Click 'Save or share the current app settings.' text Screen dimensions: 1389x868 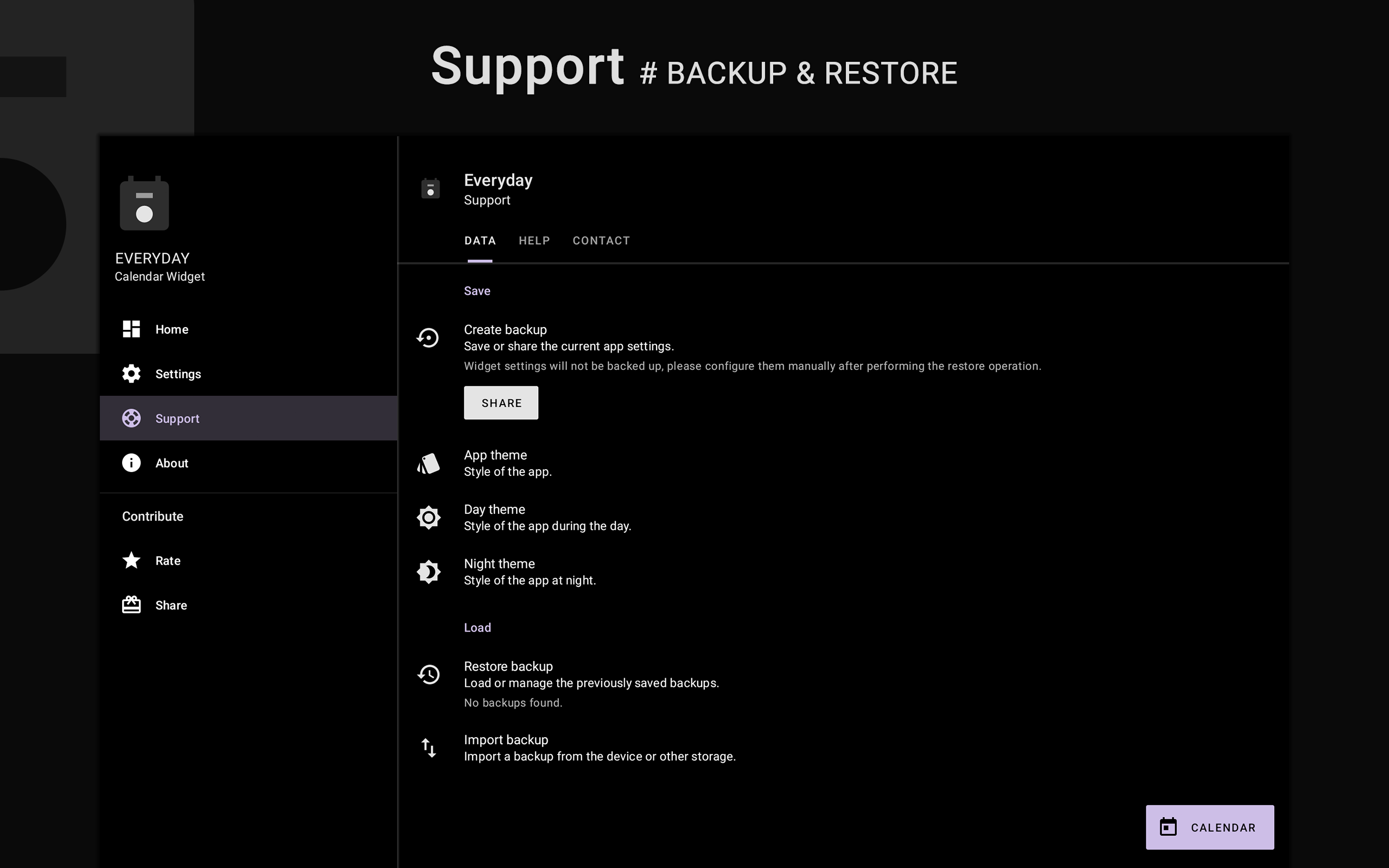coord(569,346)
